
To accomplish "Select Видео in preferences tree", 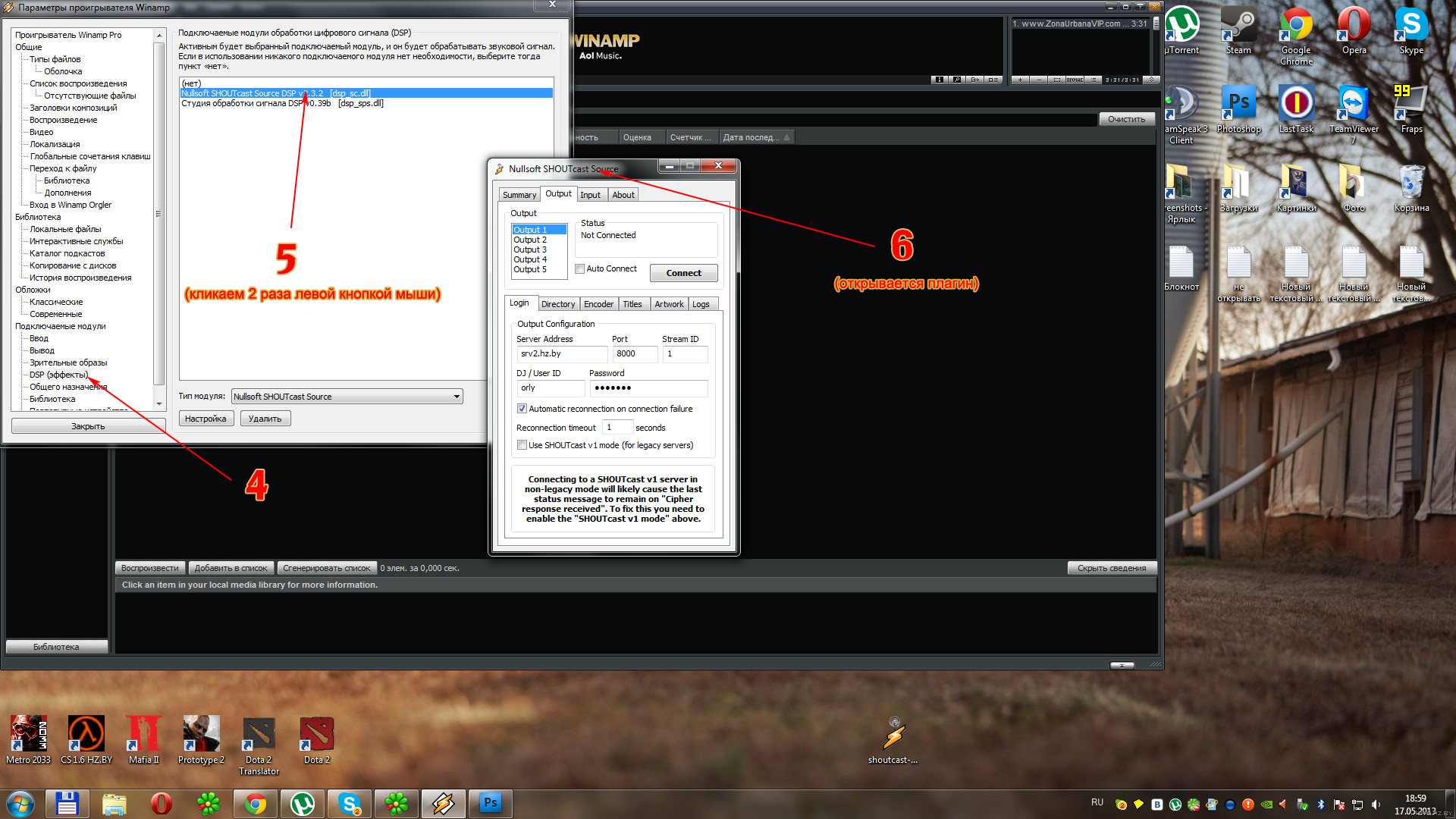I will pyautogui.click(x=41, y=132).
